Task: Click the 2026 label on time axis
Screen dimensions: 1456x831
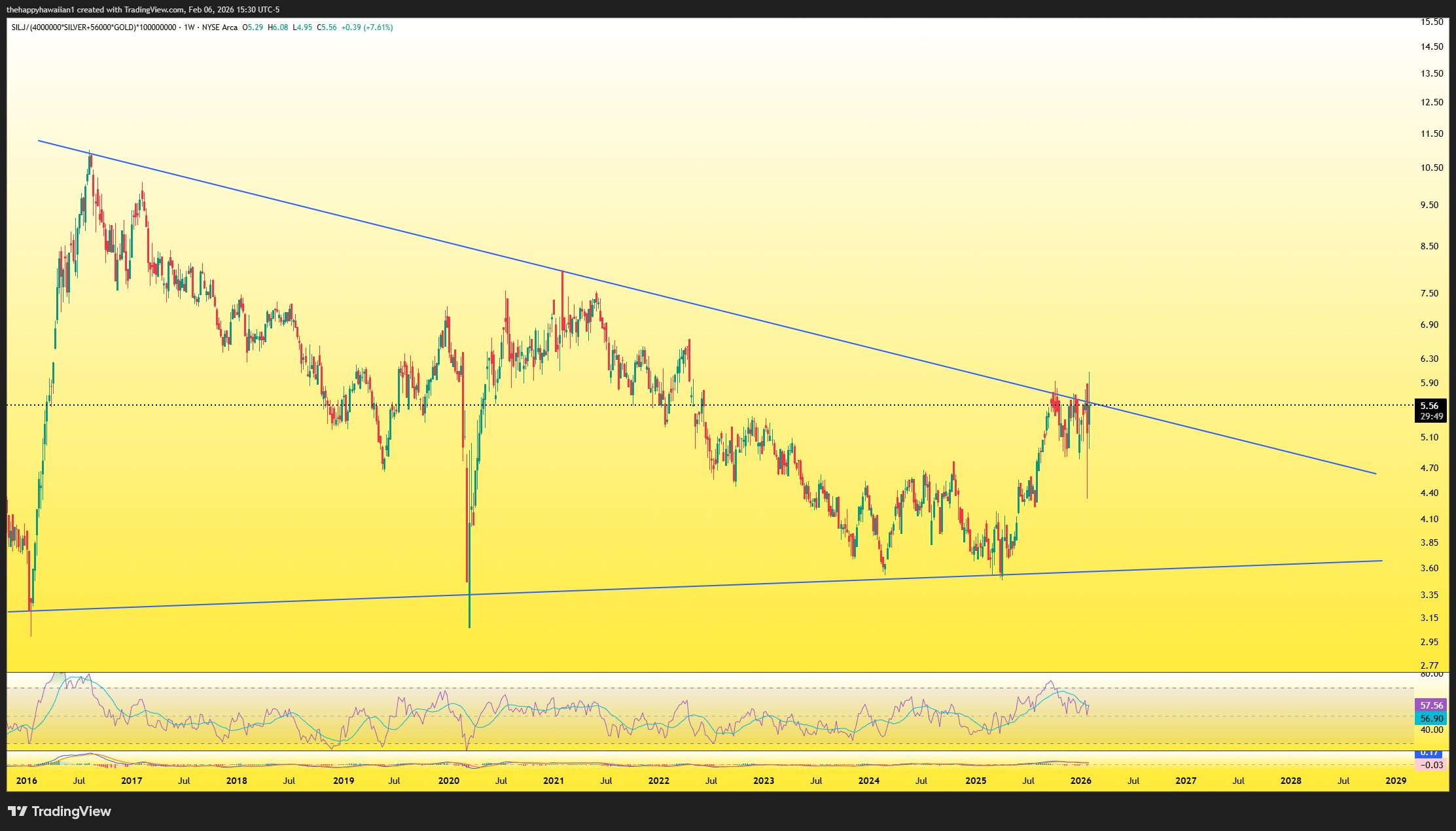Action: [1080, 781]
